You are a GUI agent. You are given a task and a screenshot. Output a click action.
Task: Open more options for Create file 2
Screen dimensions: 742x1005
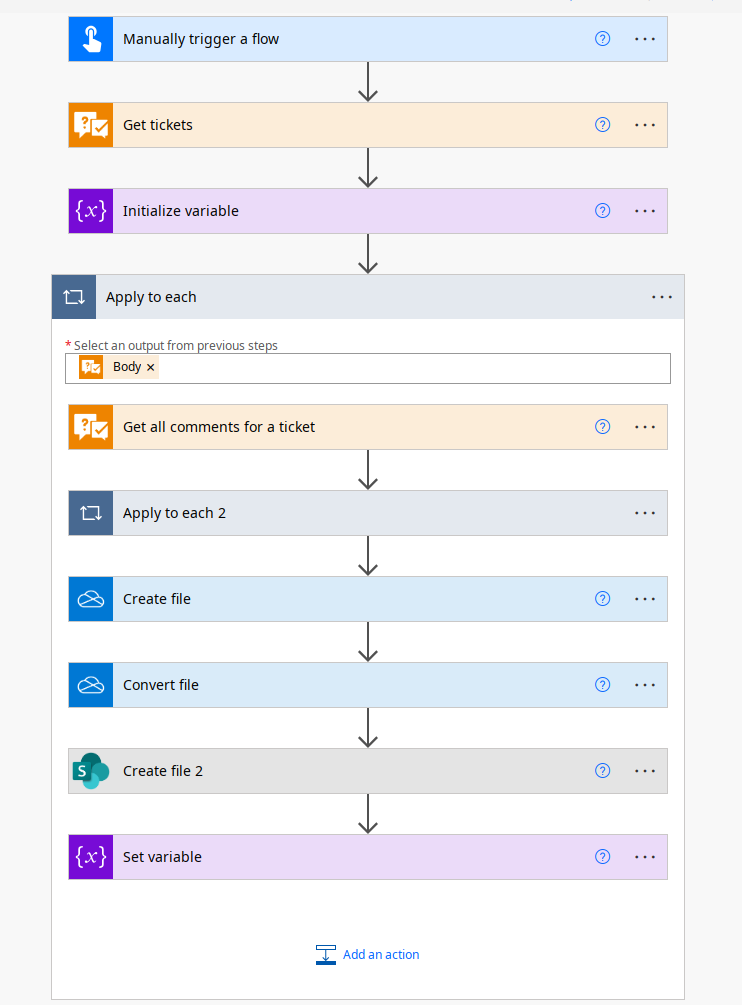(645, 771)
